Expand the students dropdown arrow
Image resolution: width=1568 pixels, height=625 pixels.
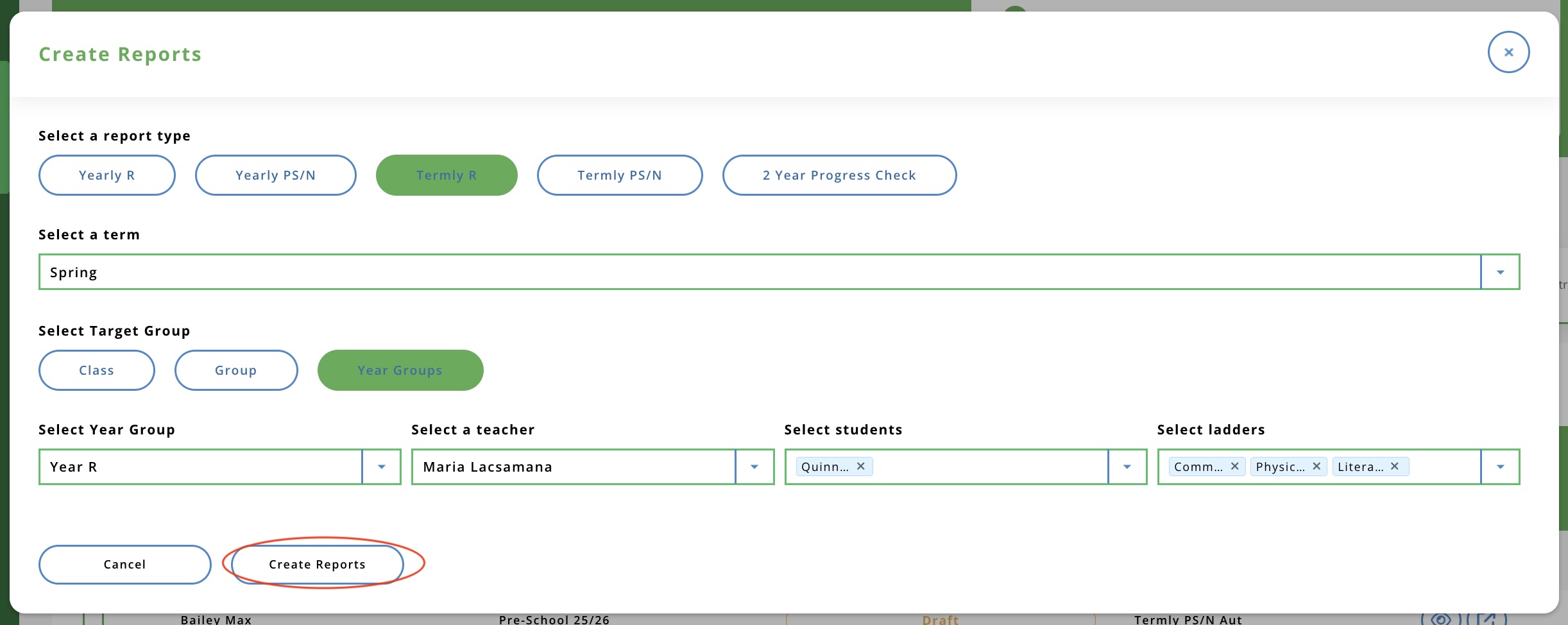click(x=1127, y=467)
